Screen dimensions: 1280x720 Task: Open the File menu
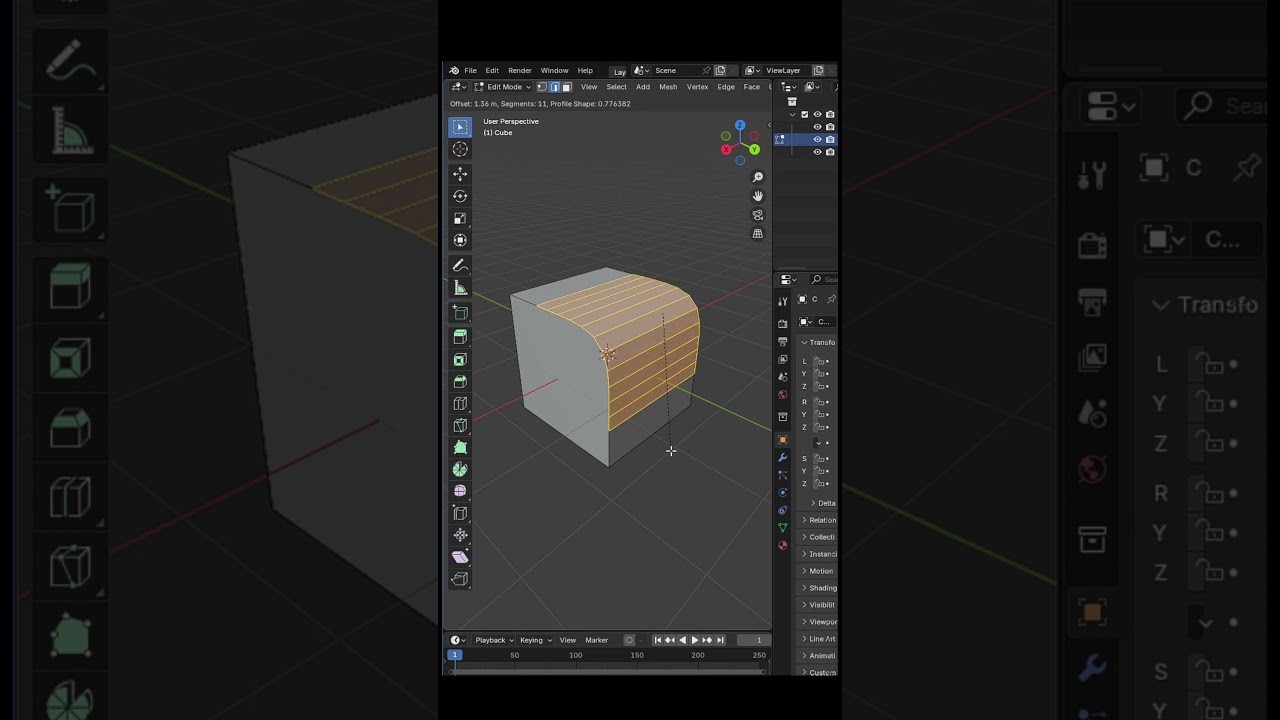pyautogui.click(x=470, y=71)
